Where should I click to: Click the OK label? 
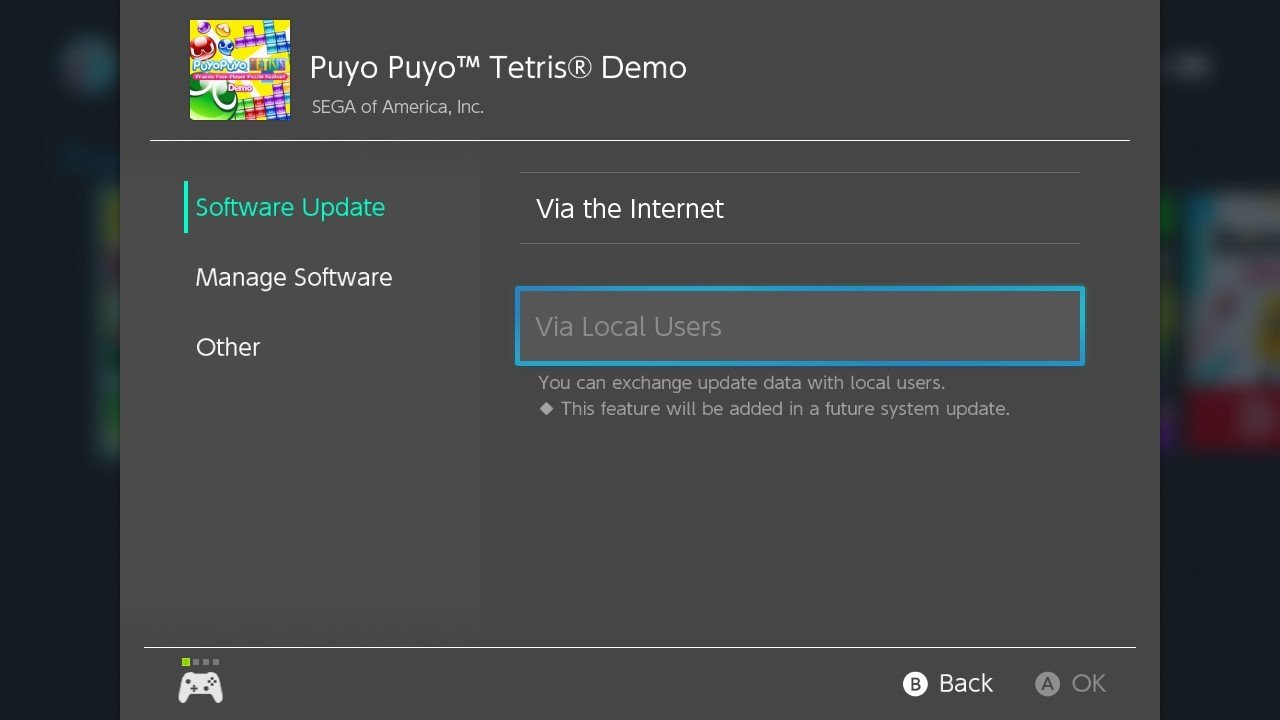(x=1089, y=683)
